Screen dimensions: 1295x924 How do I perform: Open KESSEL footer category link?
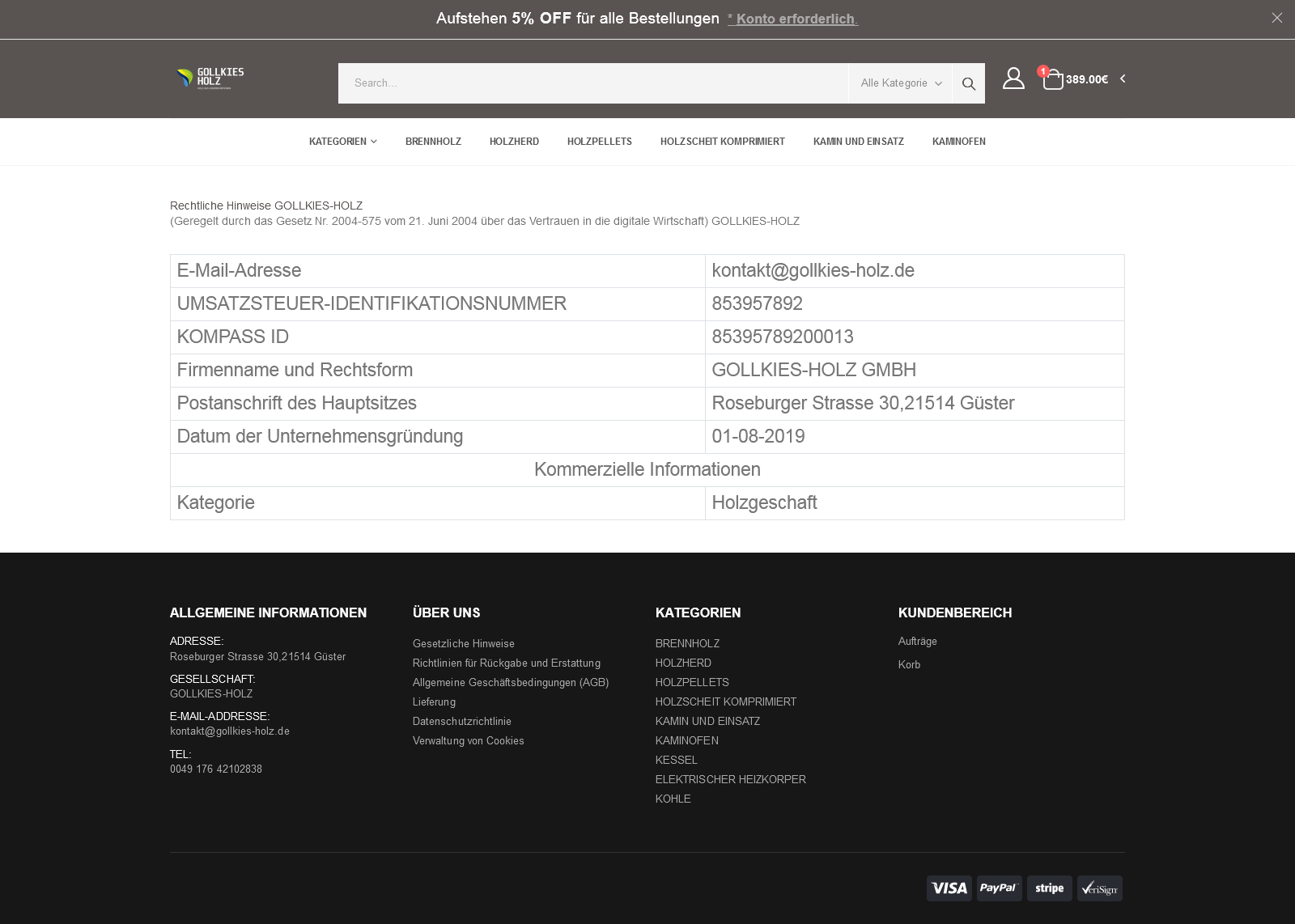[x=677, y=761]
